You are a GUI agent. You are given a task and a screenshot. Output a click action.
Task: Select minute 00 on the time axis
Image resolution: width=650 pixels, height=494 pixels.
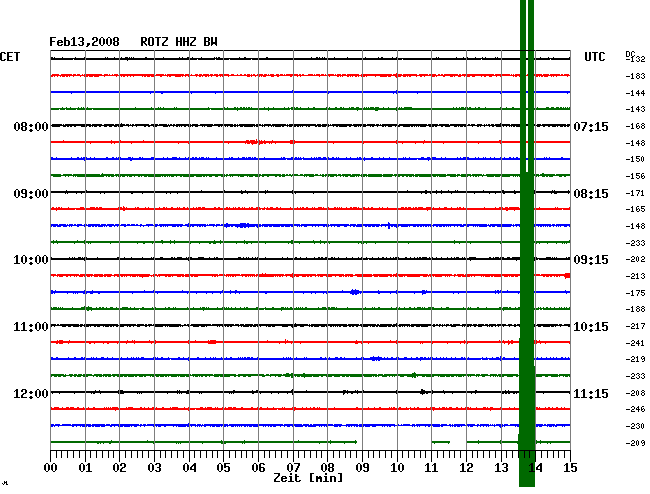51,468
